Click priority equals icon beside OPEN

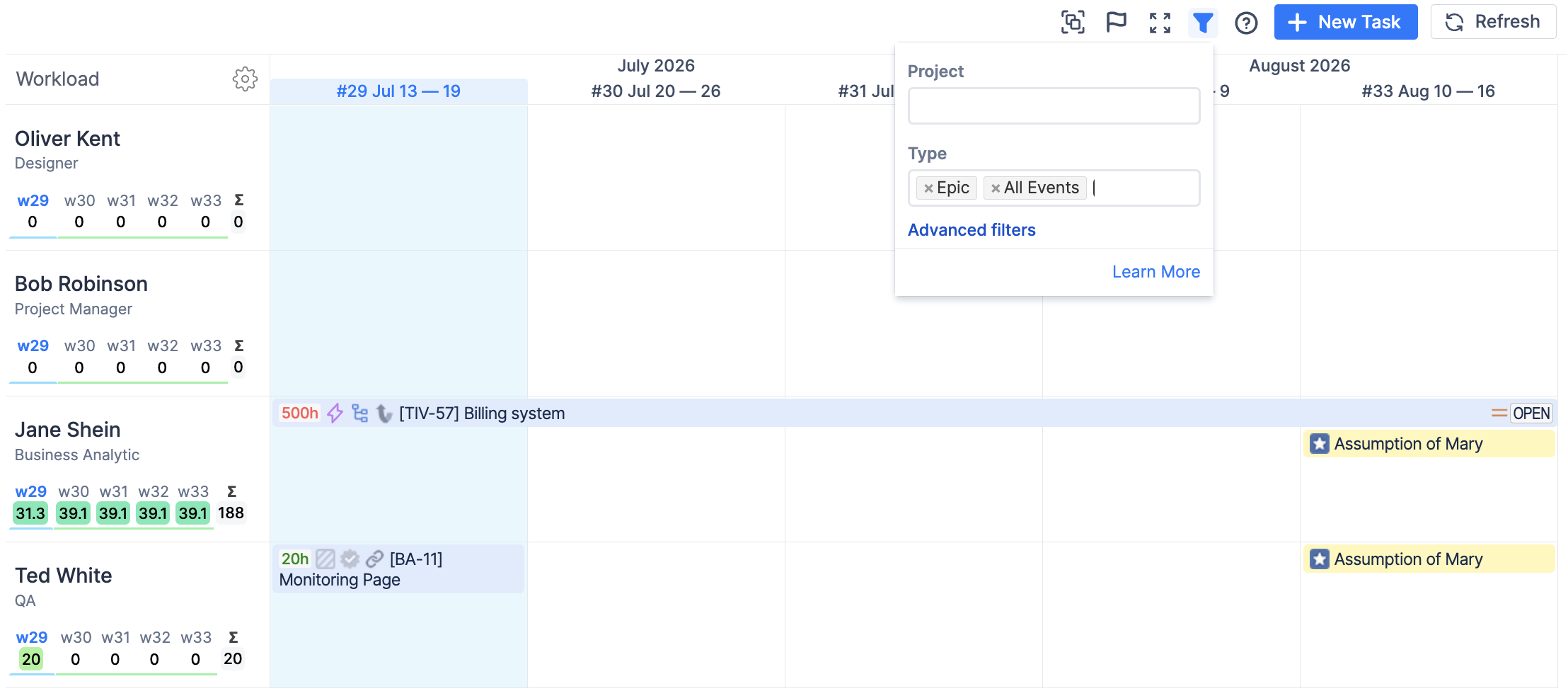(x=1499, y=413)
